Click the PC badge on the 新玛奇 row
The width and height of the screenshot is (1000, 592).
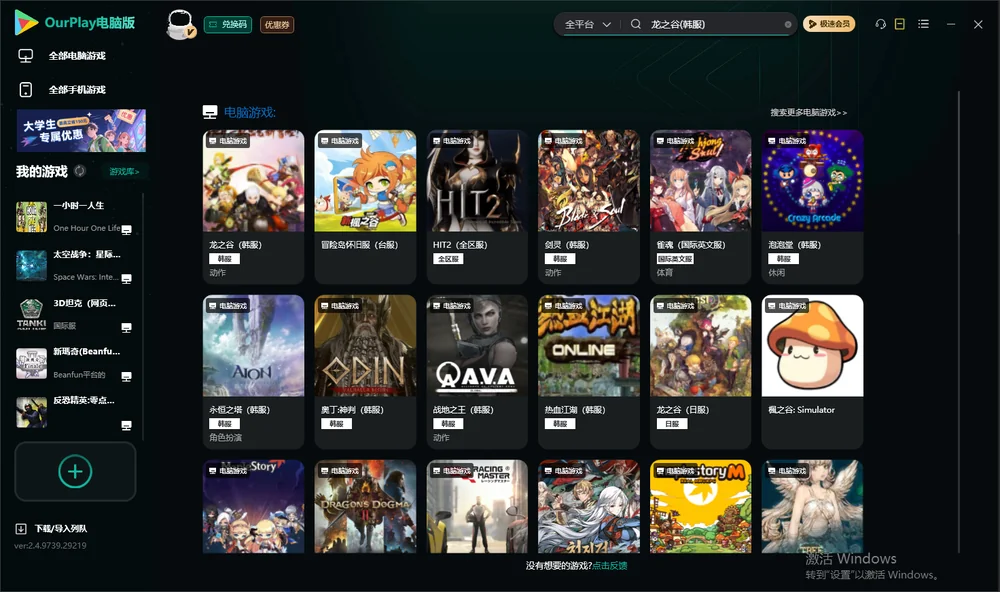126,376
